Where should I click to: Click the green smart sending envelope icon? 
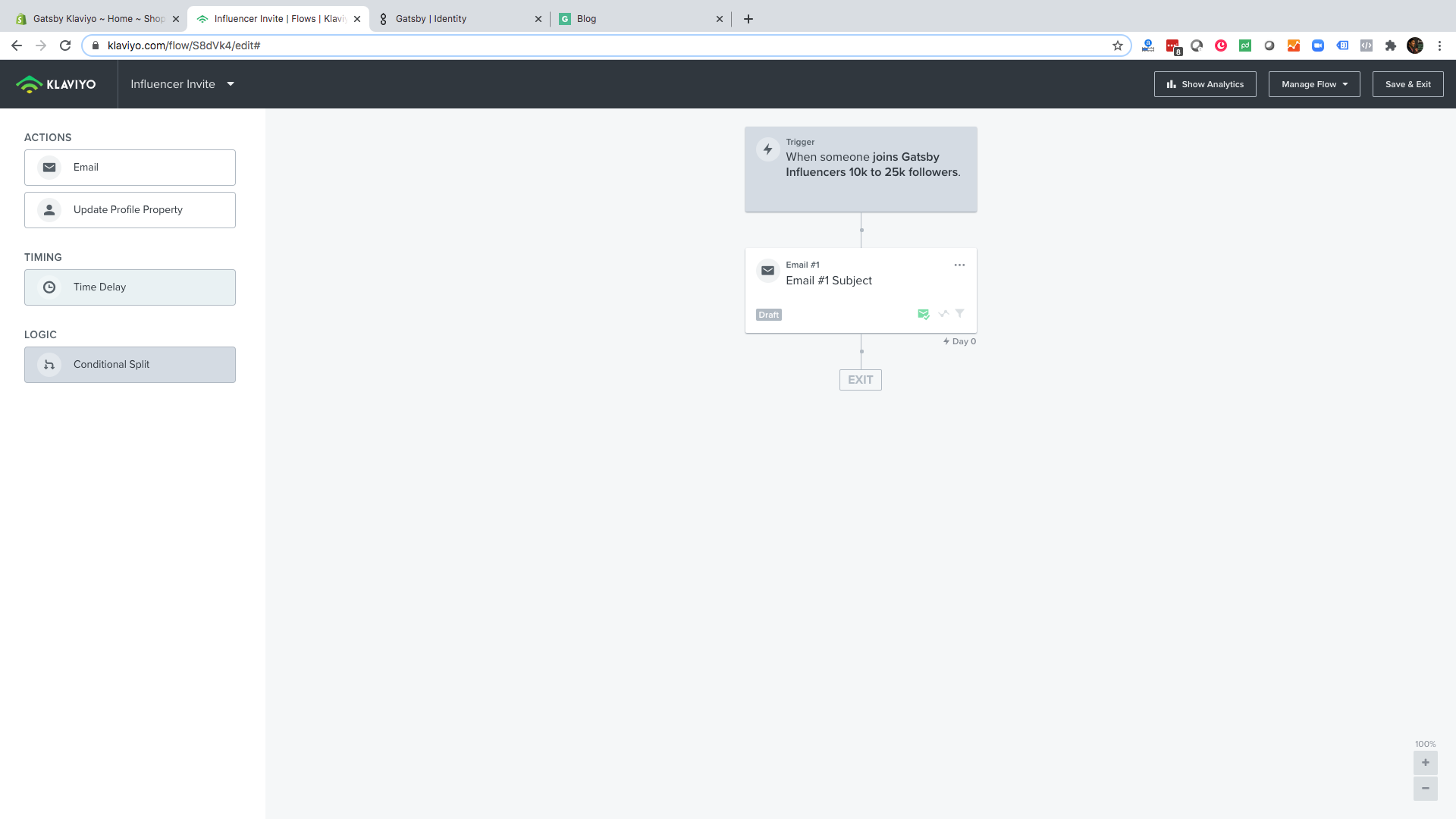point(923,314)
